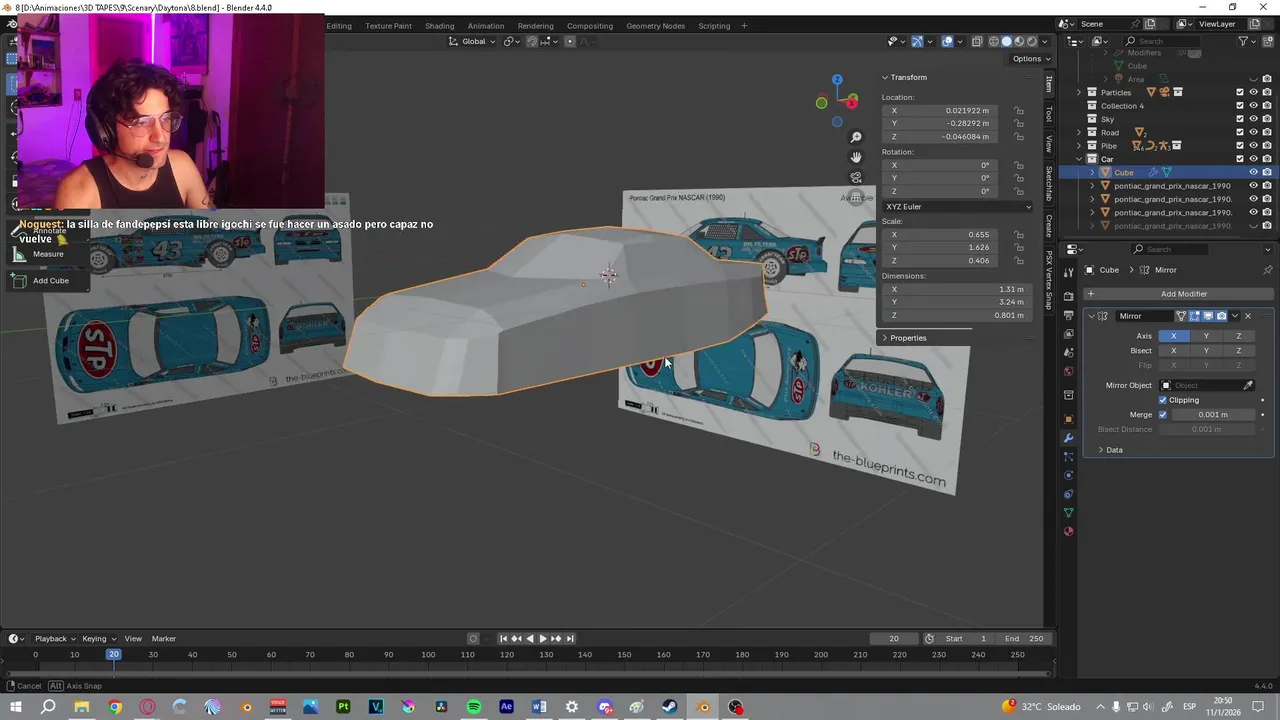Screen dimensions: 1280x720
Task: Collapse the Car collection in outliner
Action: pos(1079,159)
